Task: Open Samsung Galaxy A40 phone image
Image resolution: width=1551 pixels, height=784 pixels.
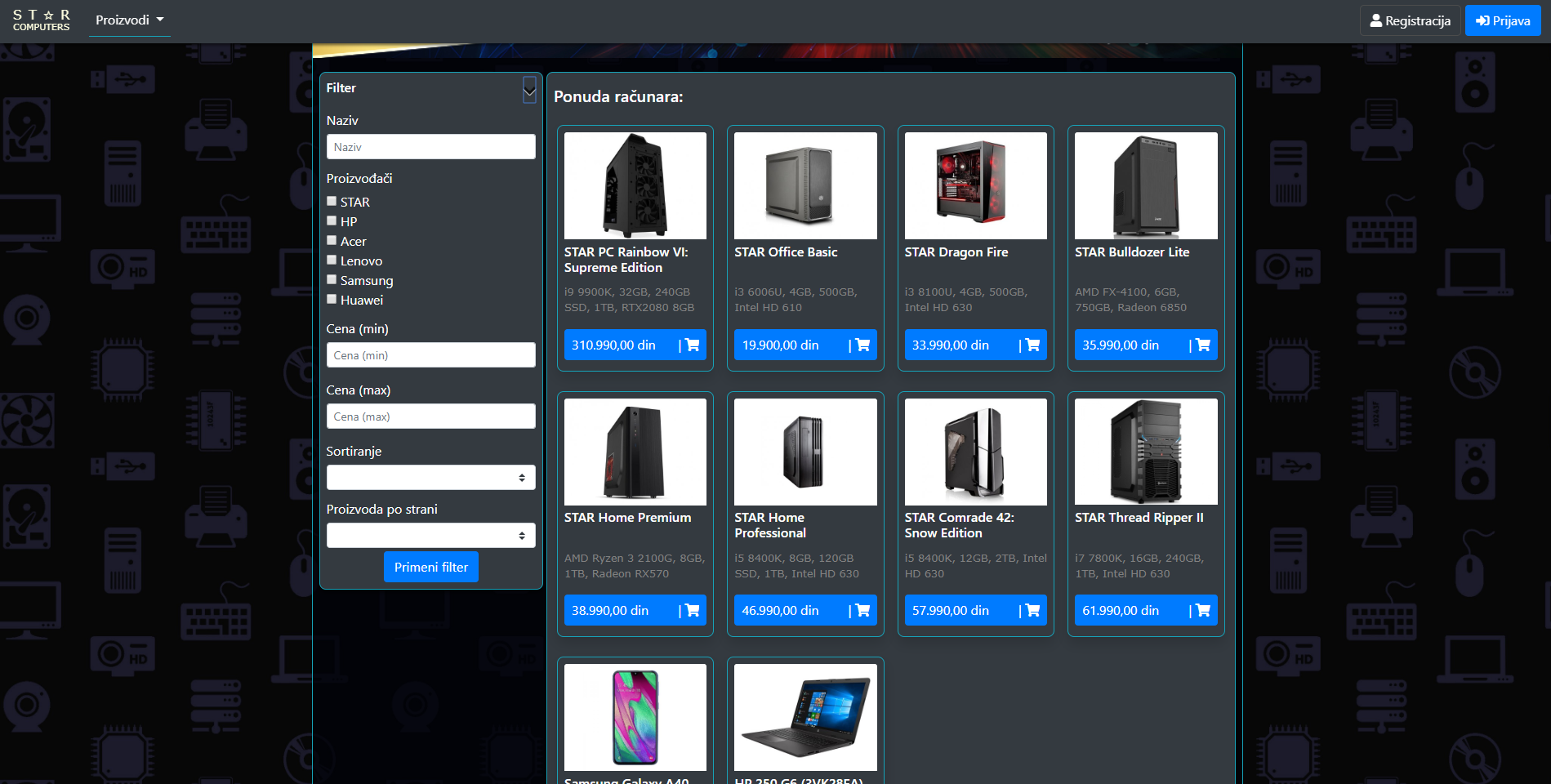Action: 635,717
